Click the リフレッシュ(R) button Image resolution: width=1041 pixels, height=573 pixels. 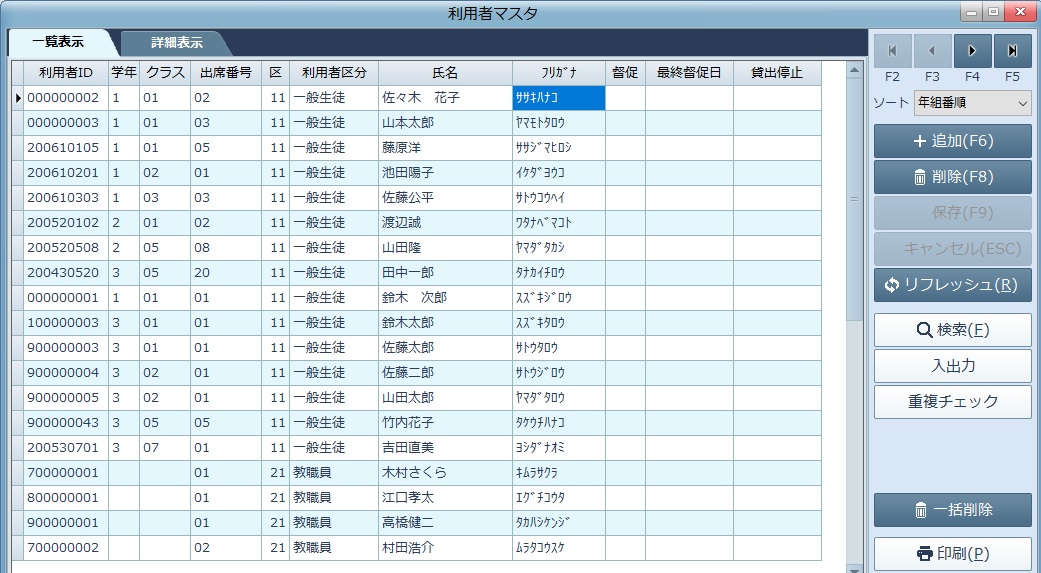tap(953, 285)
